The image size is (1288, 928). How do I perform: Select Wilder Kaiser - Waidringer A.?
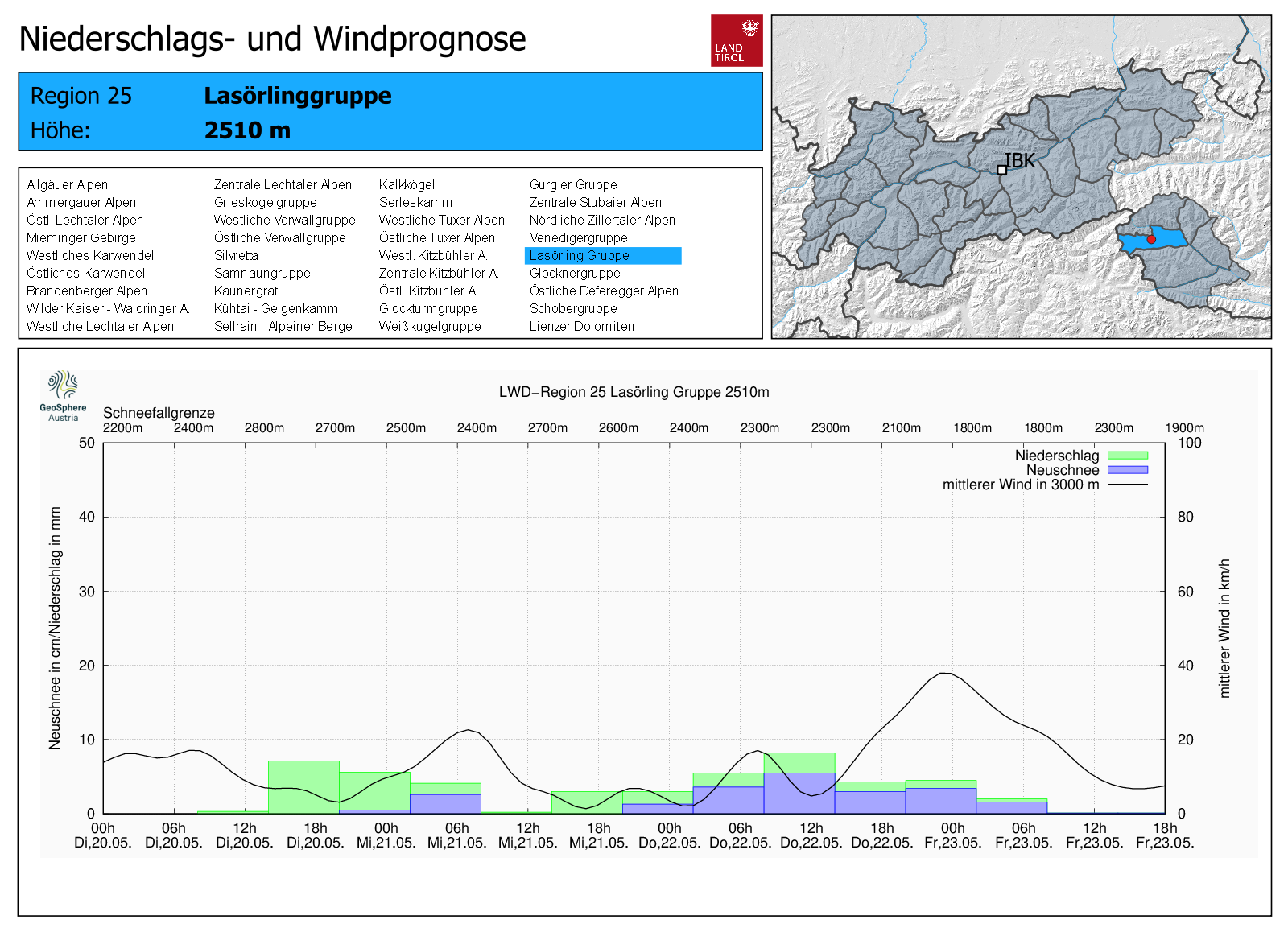[108, 309]
